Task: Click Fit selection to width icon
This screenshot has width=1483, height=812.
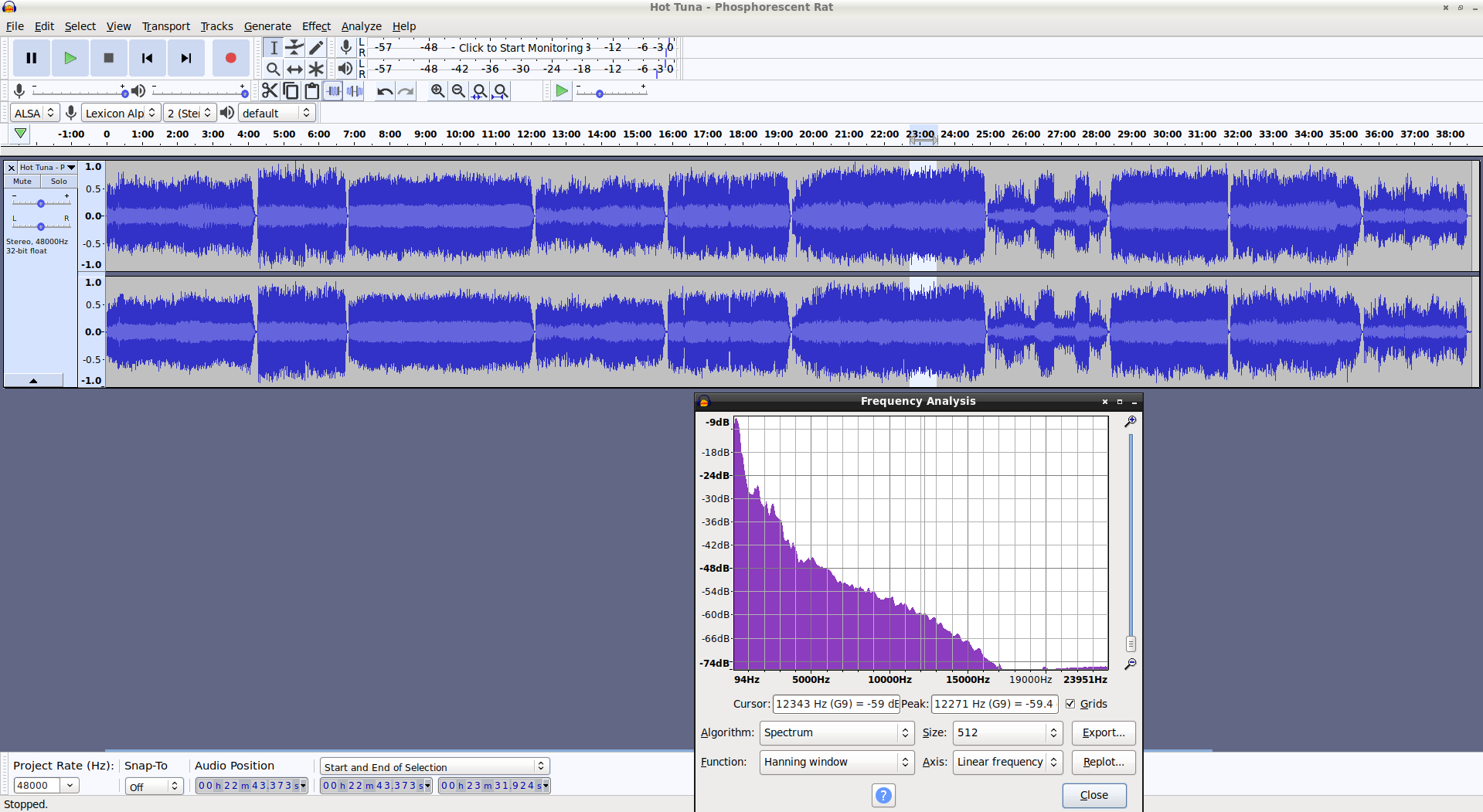Action: pyautogui.click(x=480, y=91)
